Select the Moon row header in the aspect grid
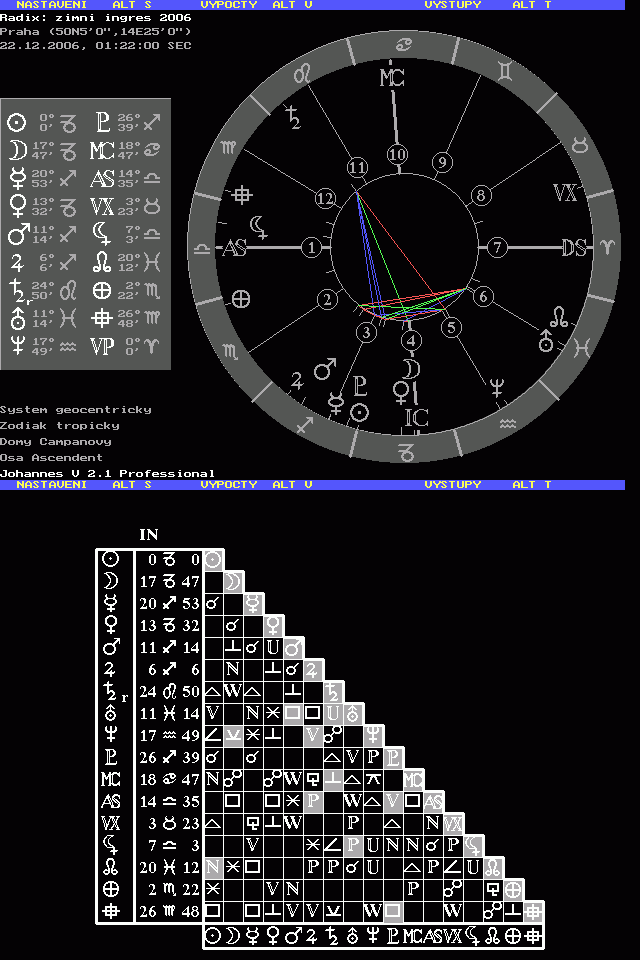The width and height of the screenshot is (640, 960). tap(111, 581)
